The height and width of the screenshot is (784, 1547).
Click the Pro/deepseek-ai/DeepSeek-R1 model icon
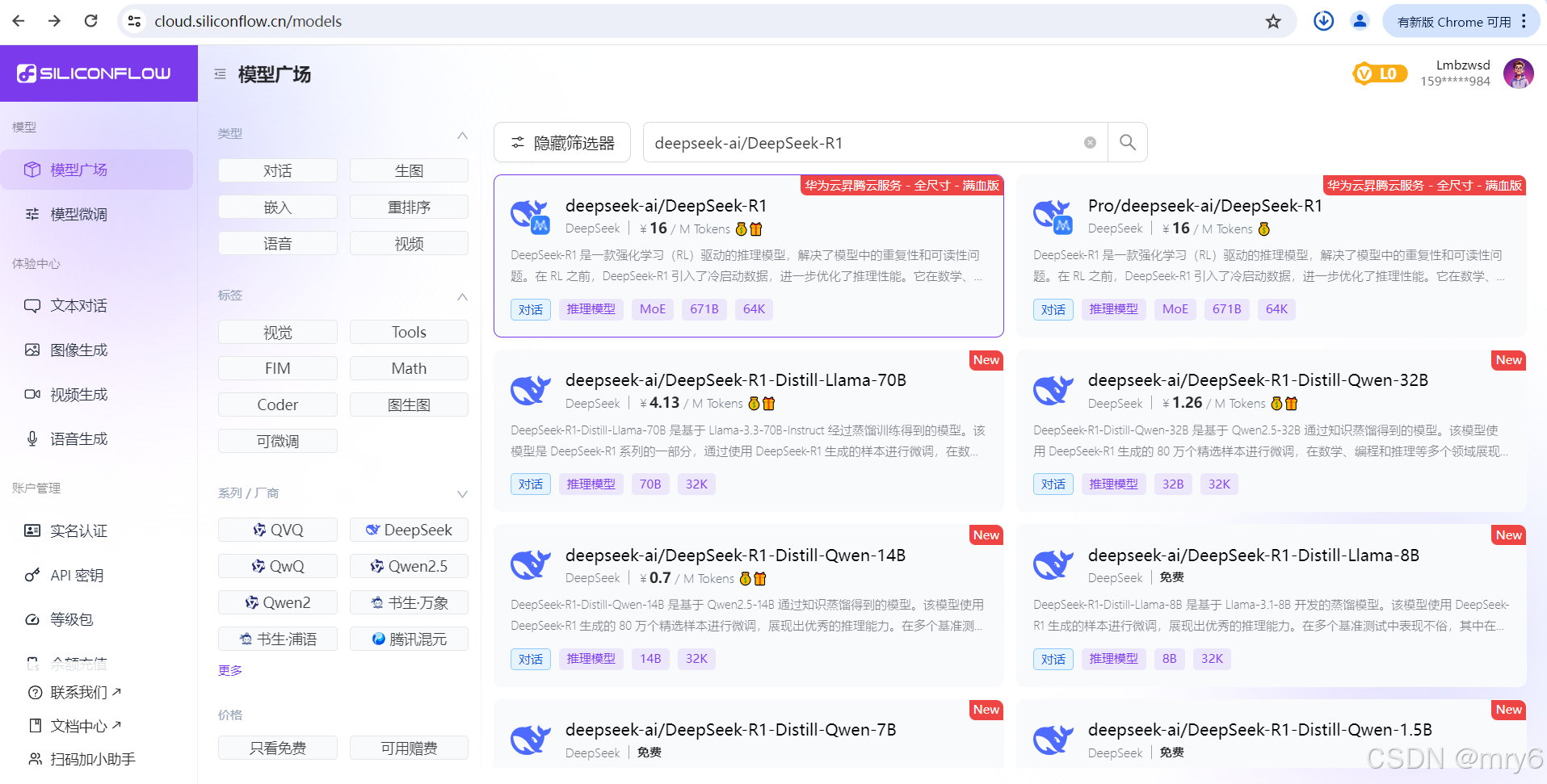pos(1053,216)
